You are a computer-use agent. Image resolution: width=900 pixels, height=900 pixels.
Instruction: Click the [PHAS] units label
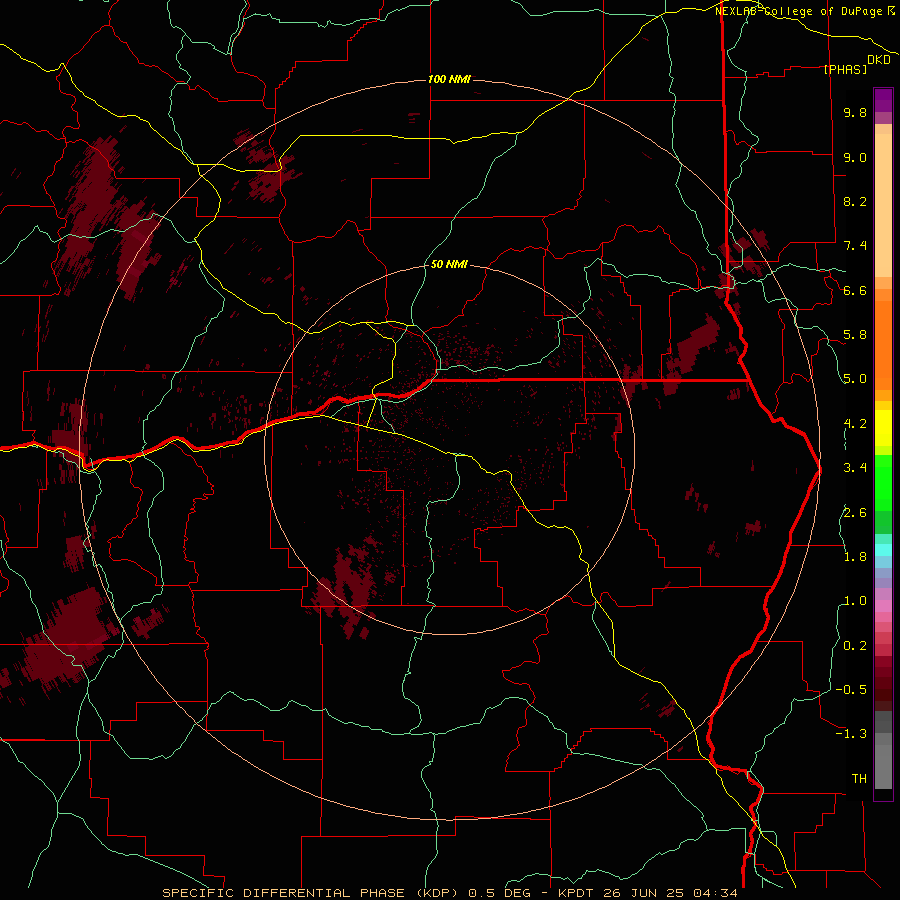click(x=845, y=69)
